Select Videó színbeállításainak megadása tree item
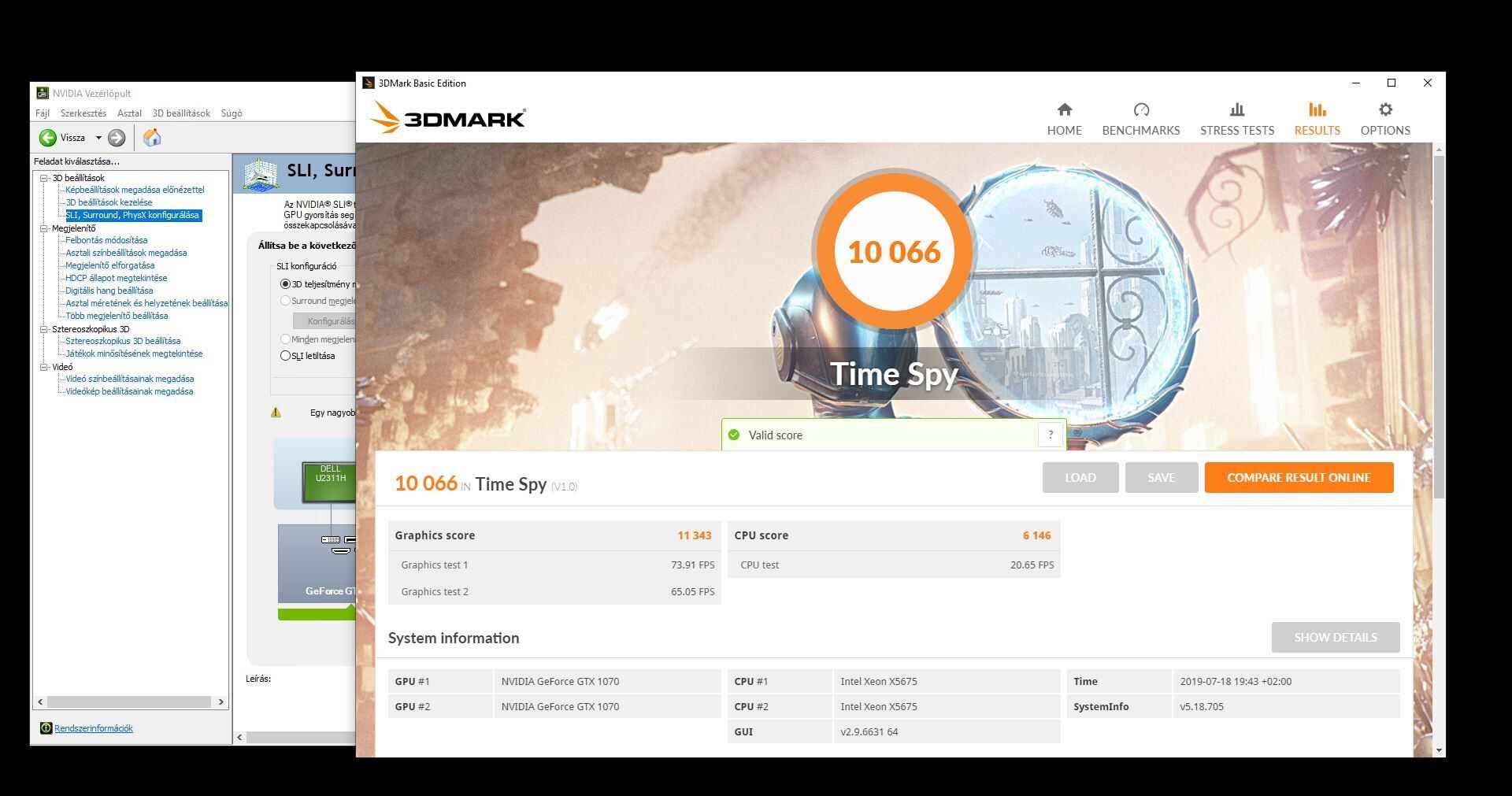Screen dimensions: 1512x796 coord(130,379)
